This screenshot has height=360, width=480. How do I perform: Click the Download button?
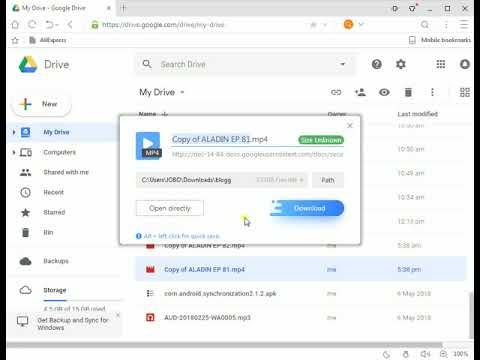(307, 208)
